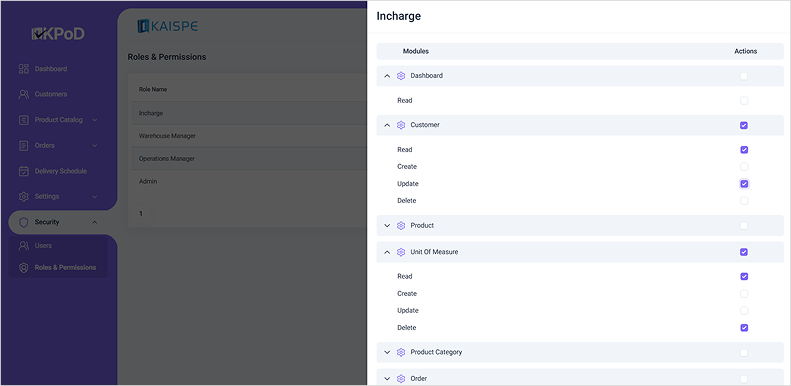Collapse Security sidebar submenu arrow

pyautogui.click(x=95, y=223)
